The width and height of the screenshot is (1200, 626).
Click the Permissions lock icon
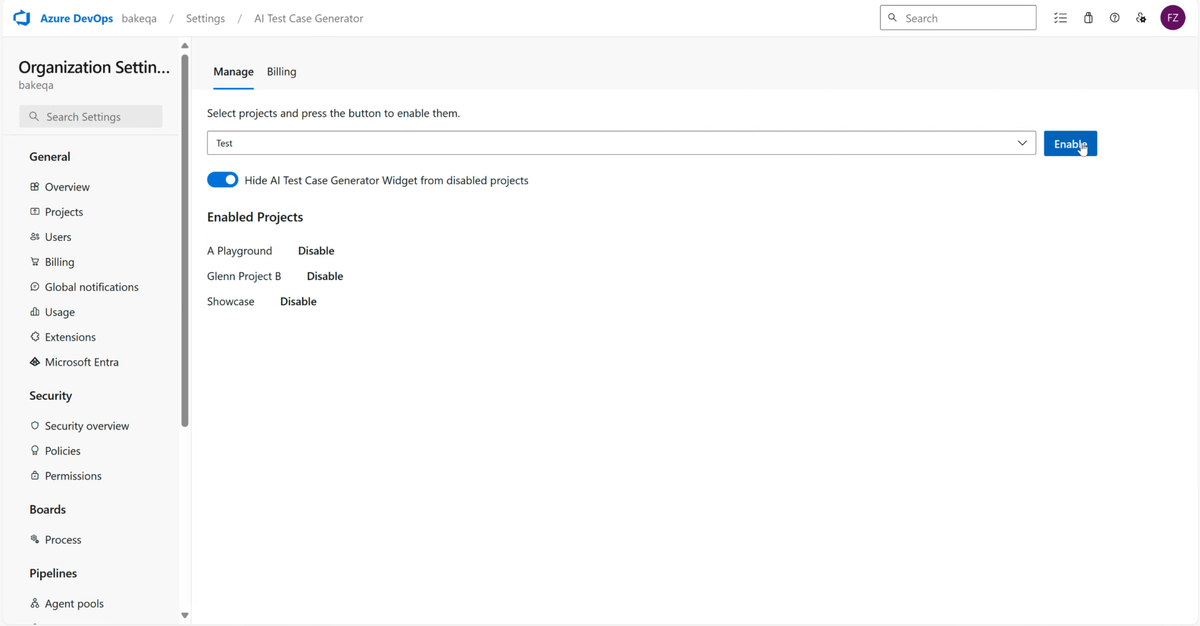point(35,476)
